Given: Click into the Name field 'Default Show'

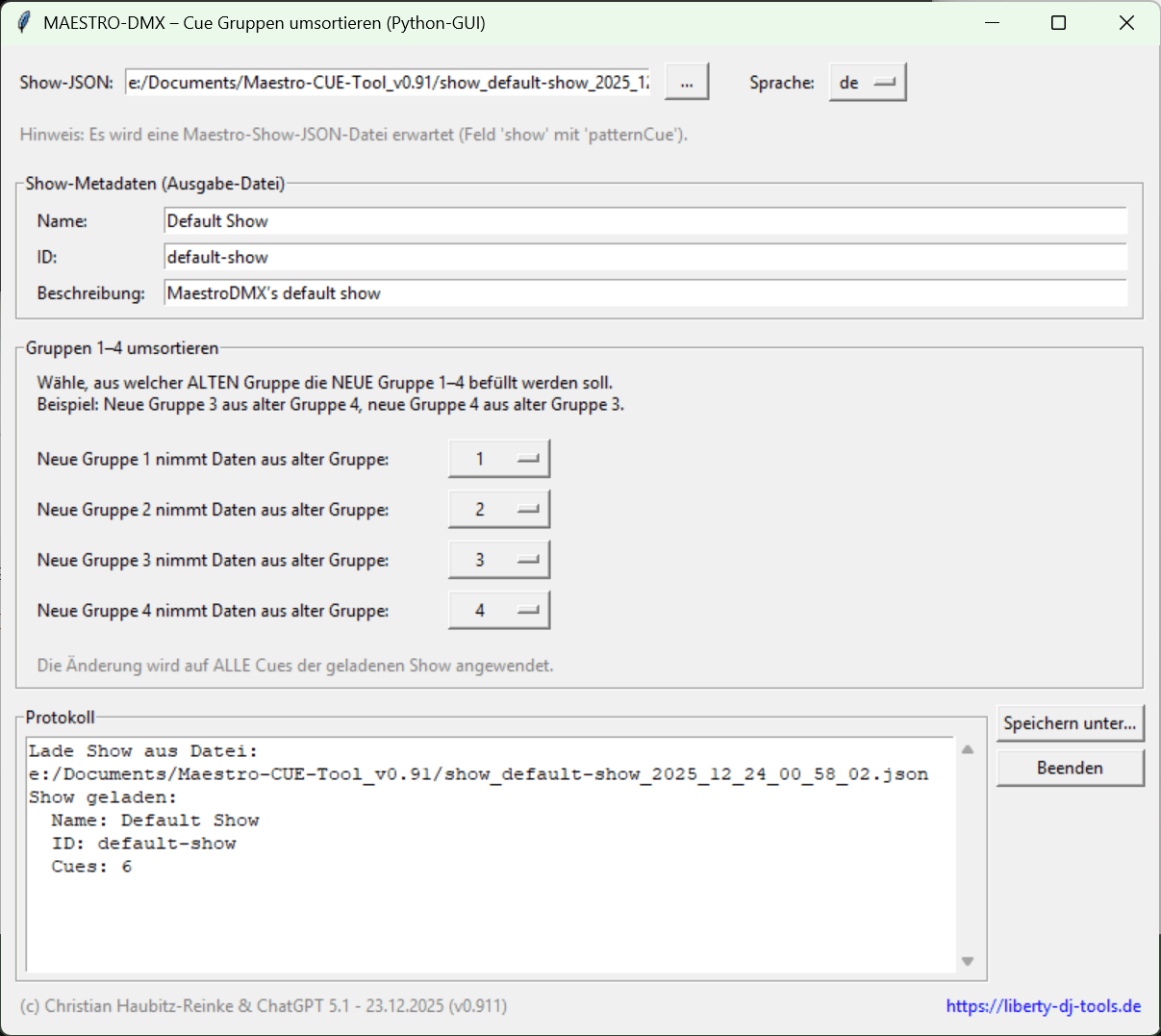Looking at the screenshot, I should tap(644, 221).
